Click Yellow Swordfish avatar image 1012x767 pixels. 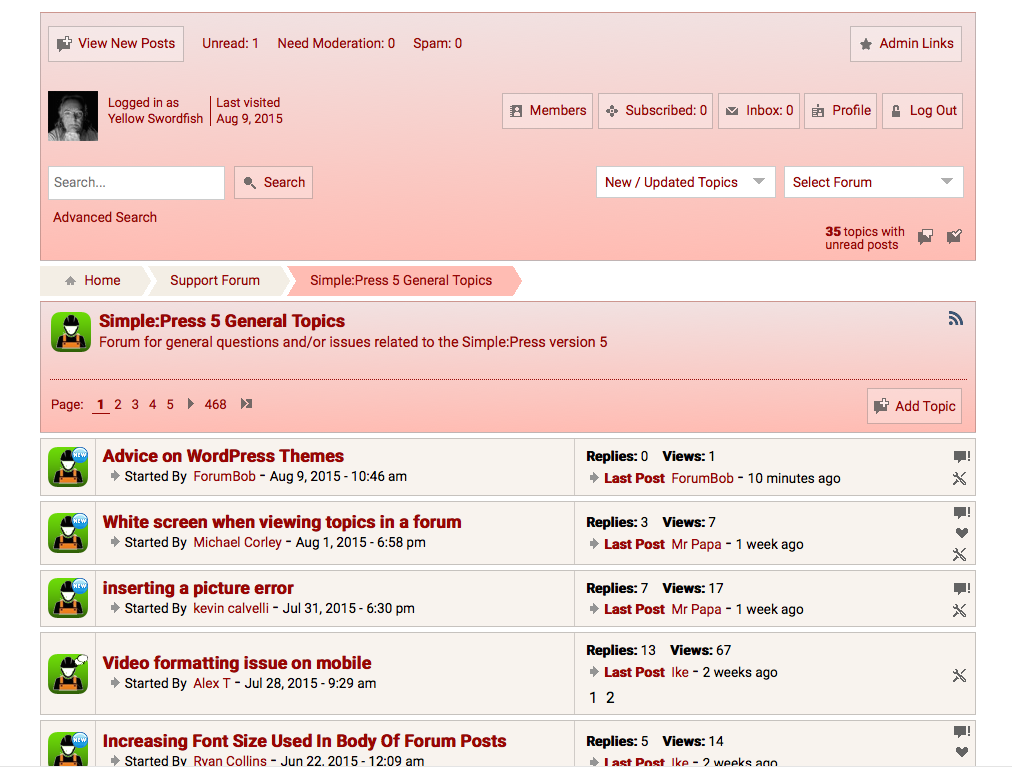73,116
